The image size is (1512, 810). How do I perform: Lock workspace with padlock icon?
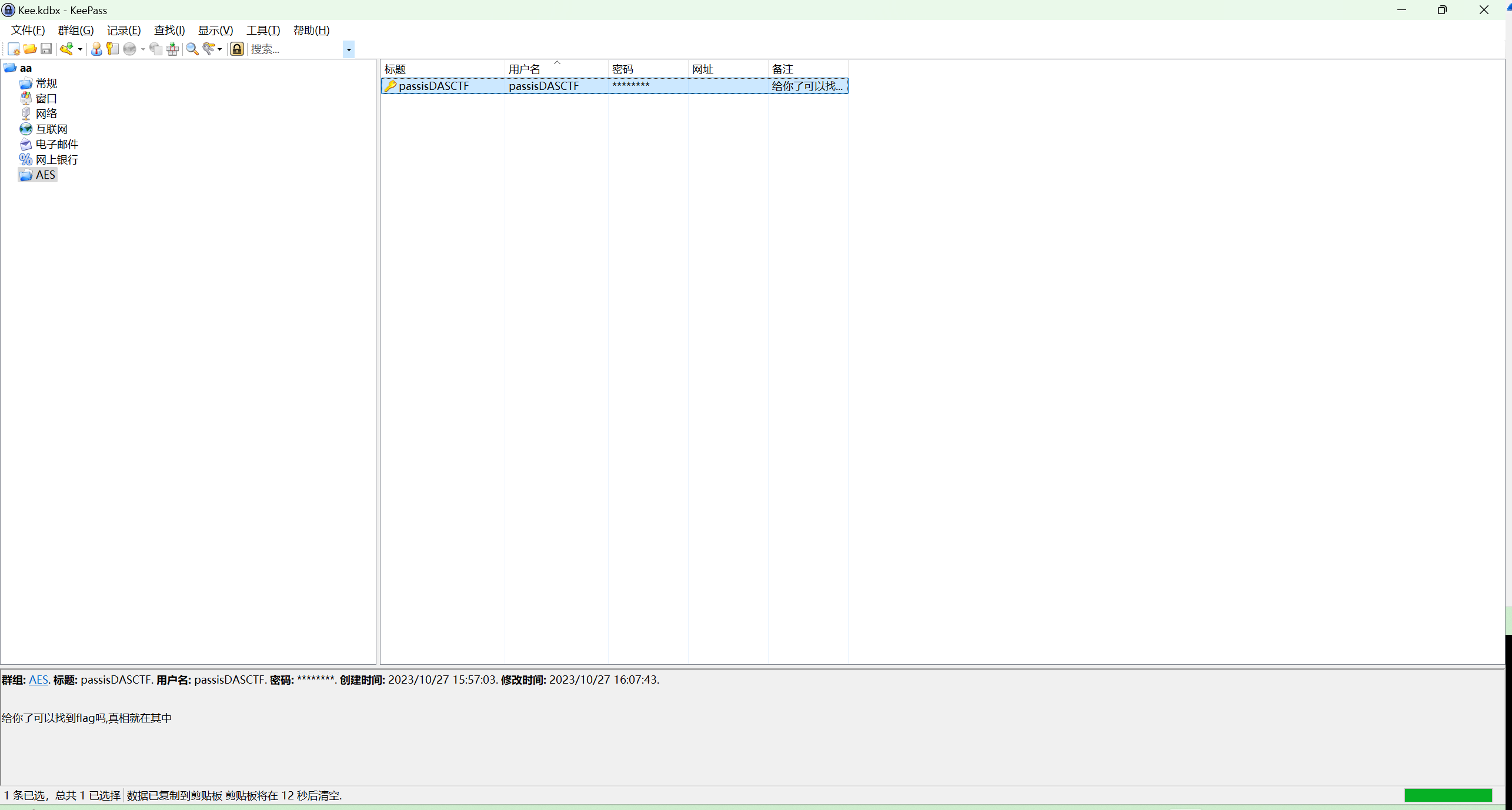tap(237, 49)
